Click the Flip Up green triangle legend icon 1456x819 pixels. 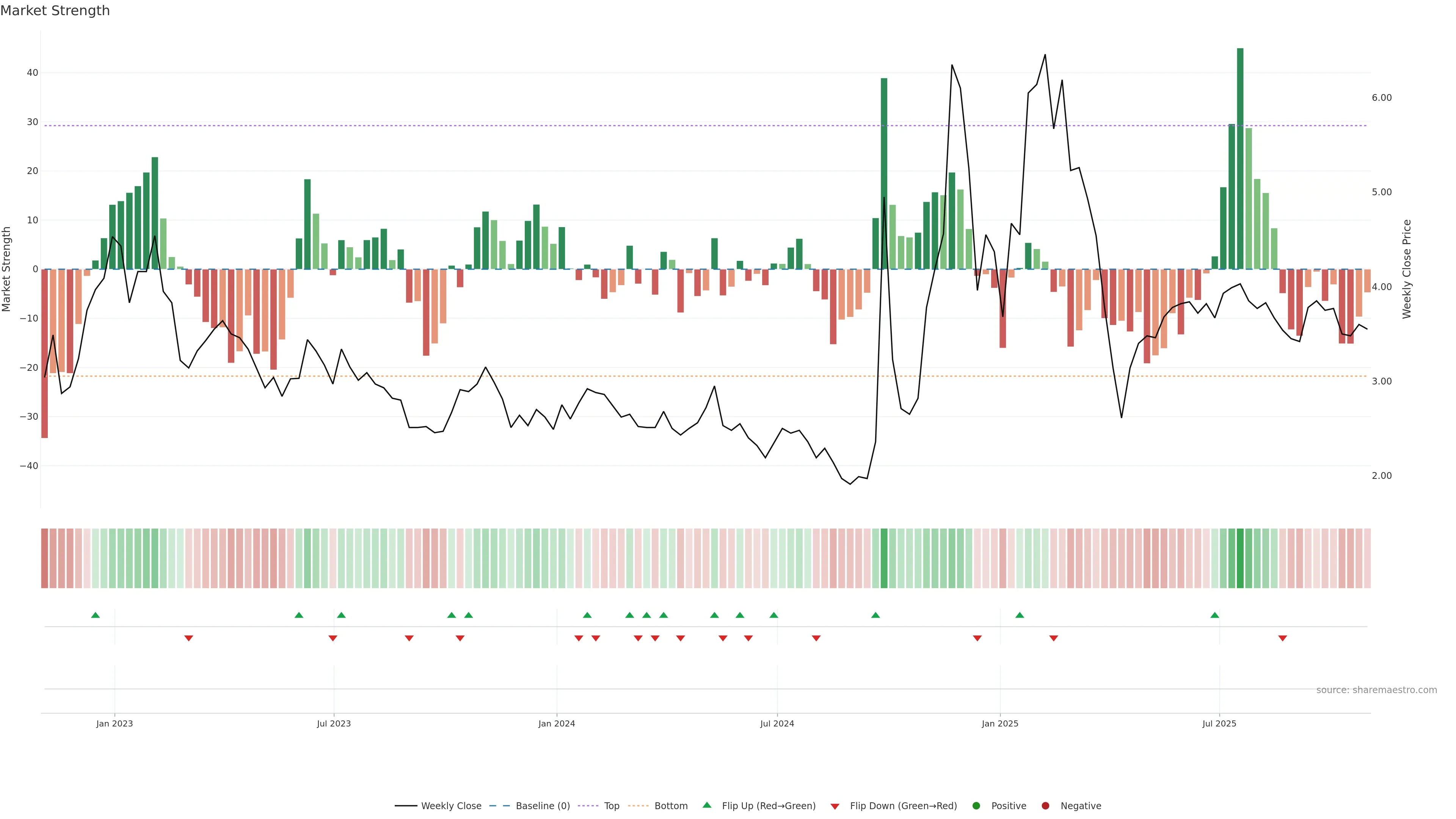[x=706, y=805]
